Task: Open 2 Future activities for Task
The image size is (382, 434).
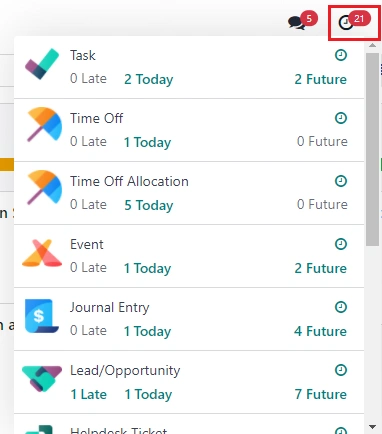Action: (320, 79)
